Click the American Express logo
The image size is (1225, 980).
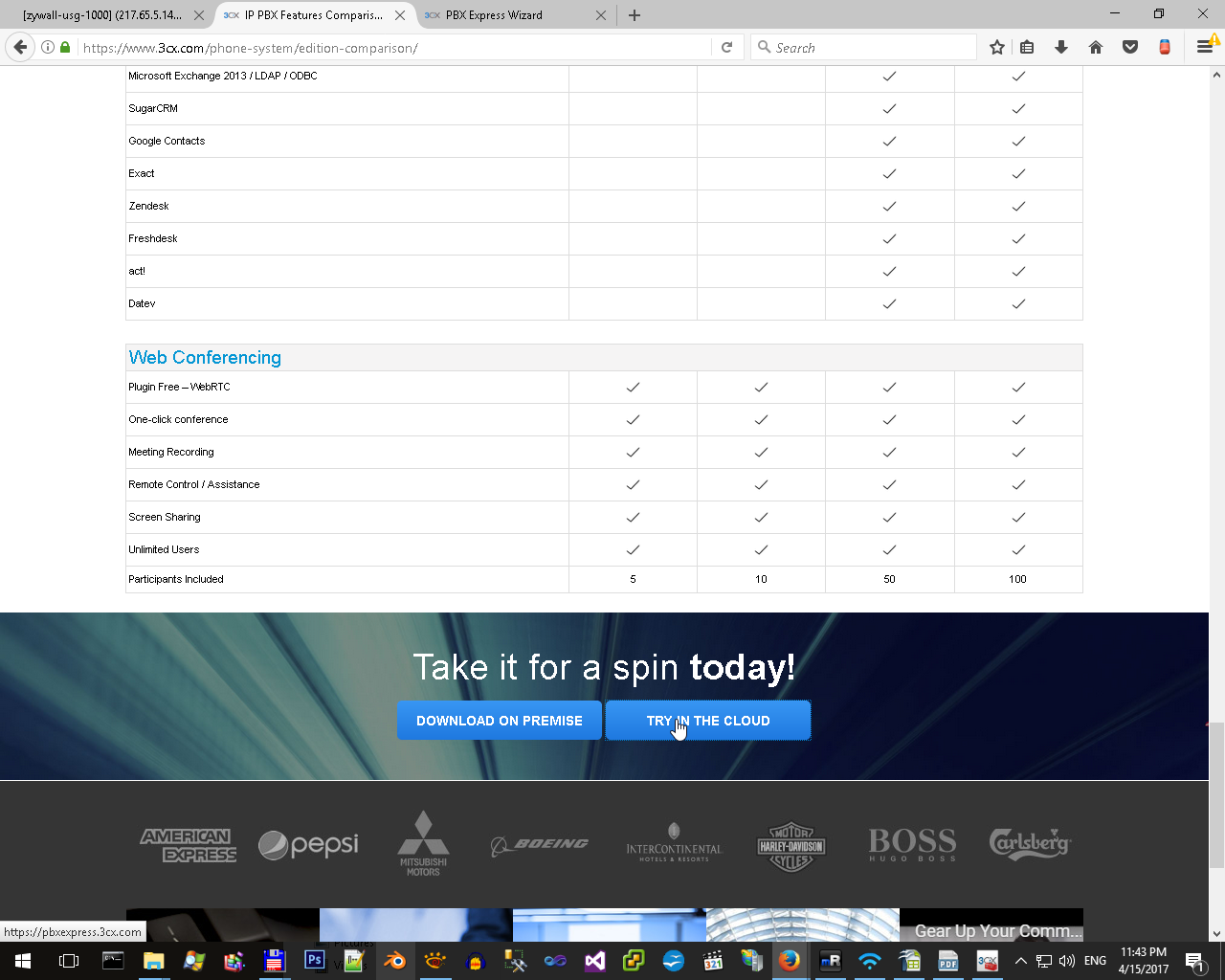(189, 845)
